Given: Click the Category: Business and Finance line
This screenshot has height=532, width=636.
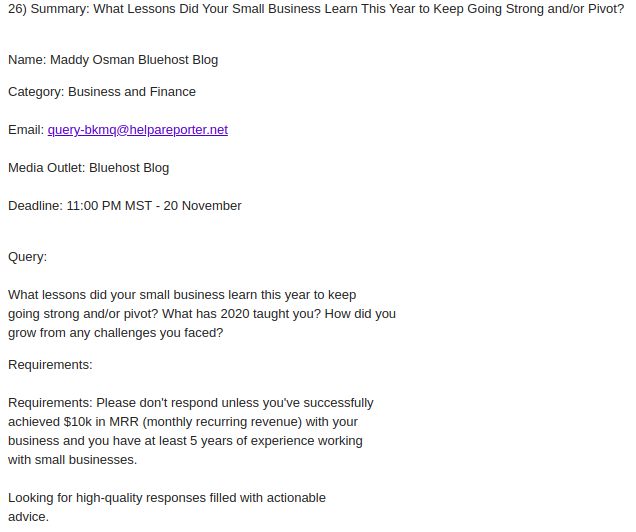Looking at the screenshot, I should tap(102, 92).
